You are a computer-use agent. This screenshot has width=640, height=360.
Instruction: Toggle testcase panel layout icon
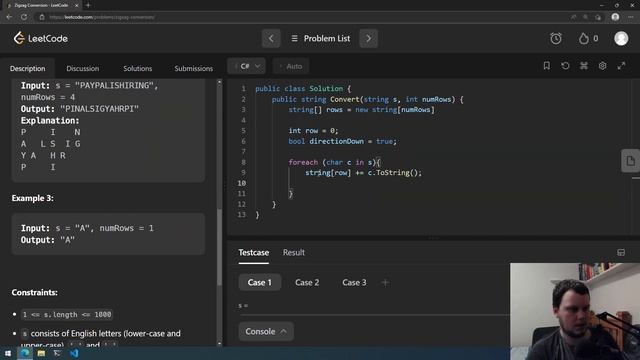click(x=621, y=253)
